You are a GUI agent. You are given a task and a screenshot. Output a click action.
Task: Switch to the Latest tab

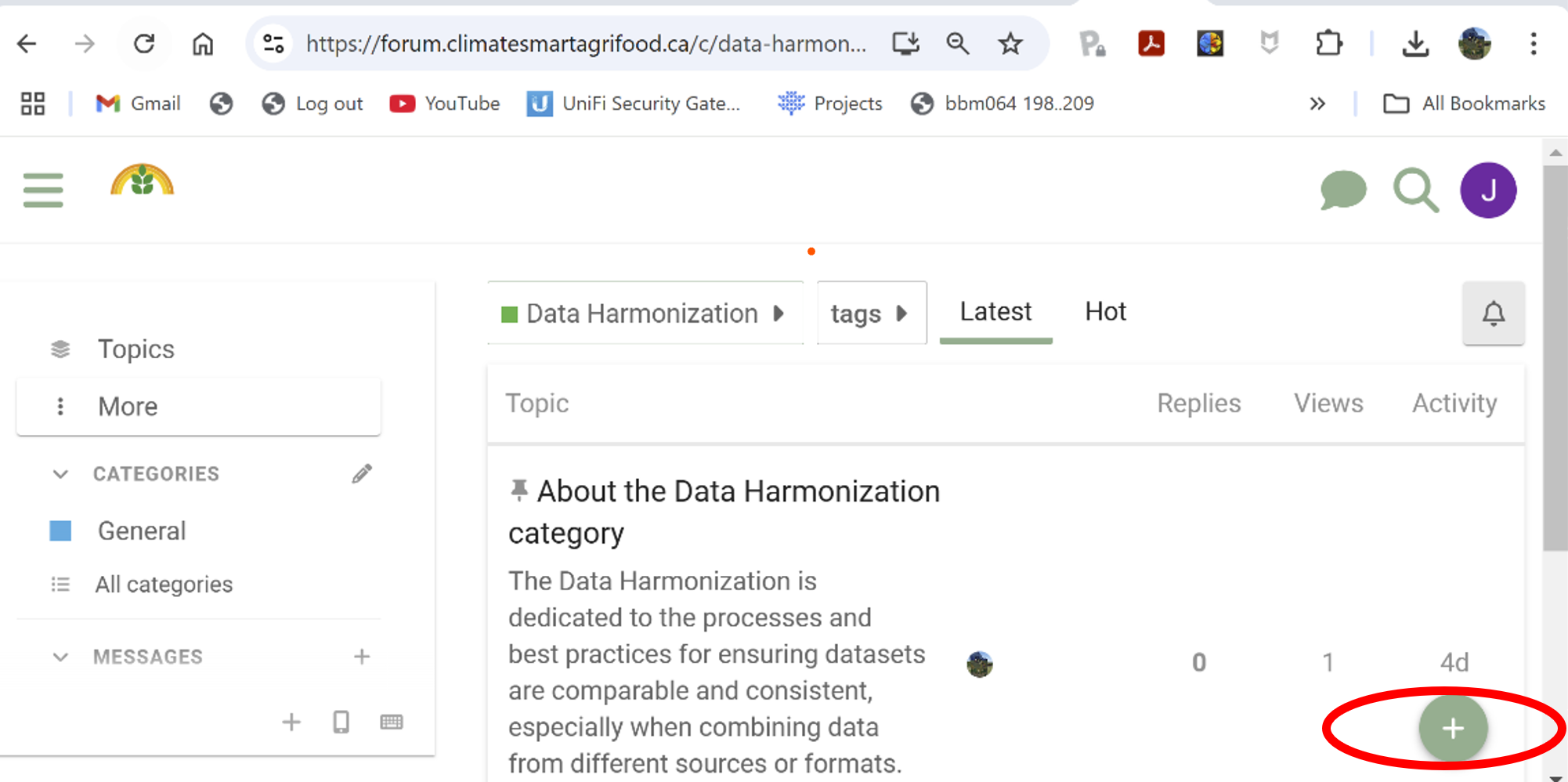[x=995, y=312]
